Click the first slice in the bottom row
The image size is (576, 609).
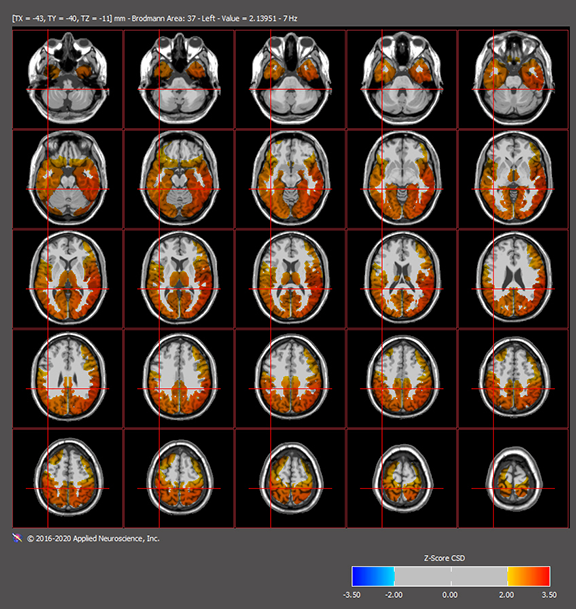click(x=68, y=478)
